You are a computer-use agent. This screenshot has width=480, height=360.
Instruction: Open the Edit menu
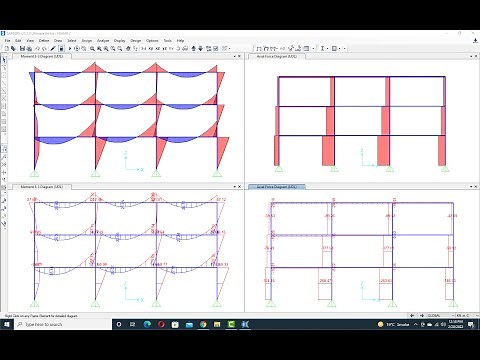(x=18, y=40)
